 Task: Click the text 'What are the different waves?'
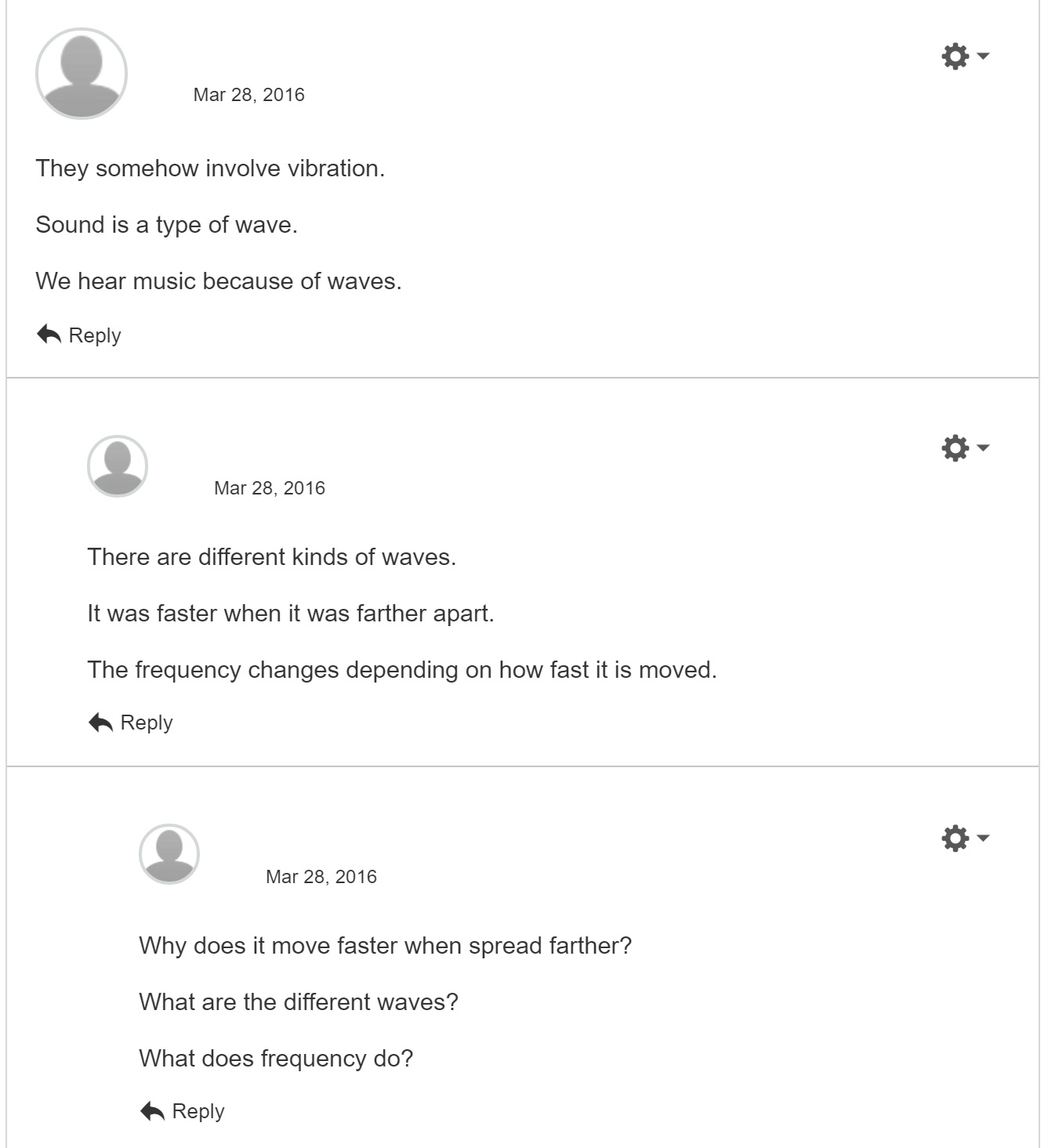pyautogui.click(x=298, y=1002)
